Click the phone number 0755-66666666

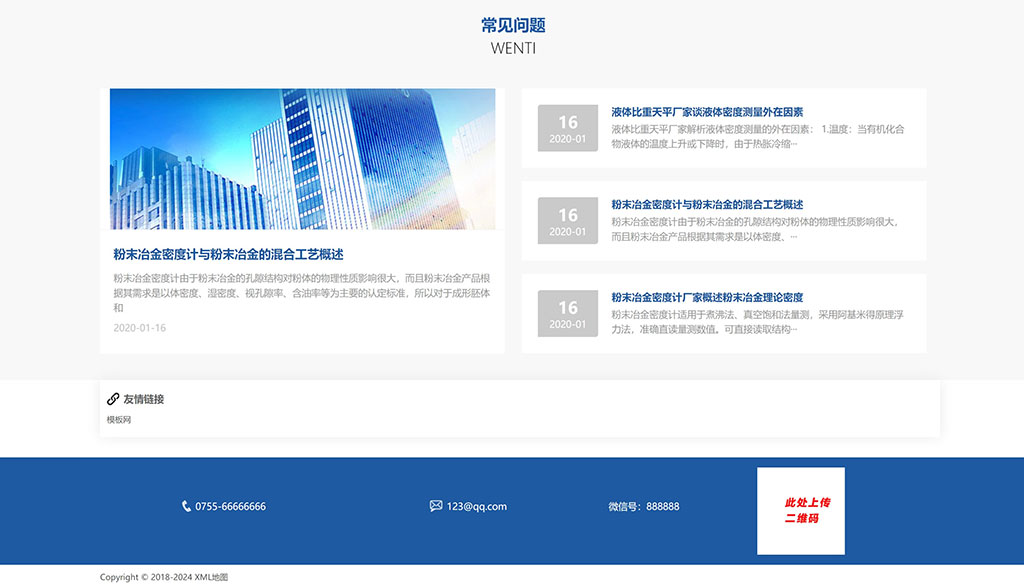(231, 506)
